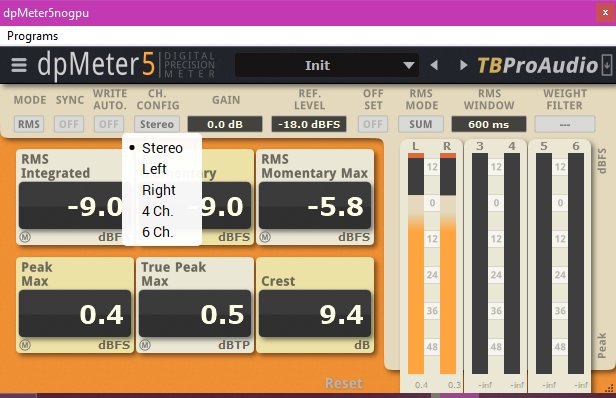616x398 pixels.
Task: Click the channel 4 level meter
Action: click(512, 263)
